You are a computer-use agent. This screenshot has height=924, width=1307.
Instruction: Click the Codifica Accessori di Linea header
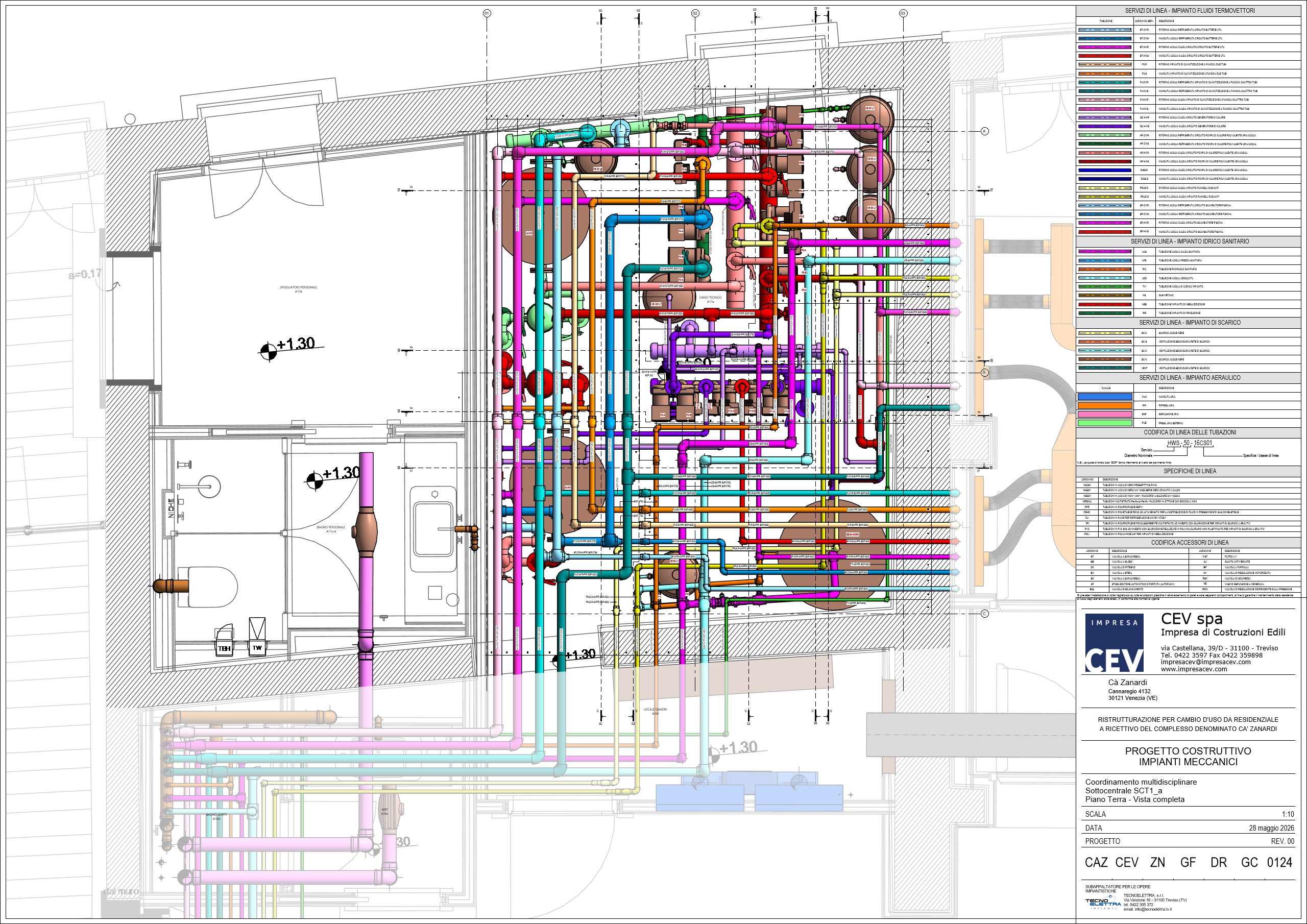click(1190, 543)
